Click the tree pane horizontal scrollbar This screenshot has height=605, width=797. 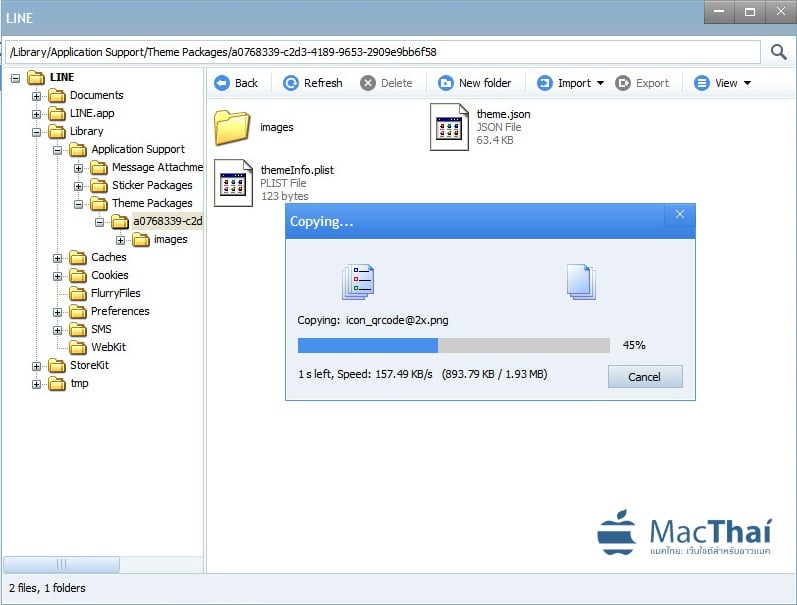tap(62, 564)
